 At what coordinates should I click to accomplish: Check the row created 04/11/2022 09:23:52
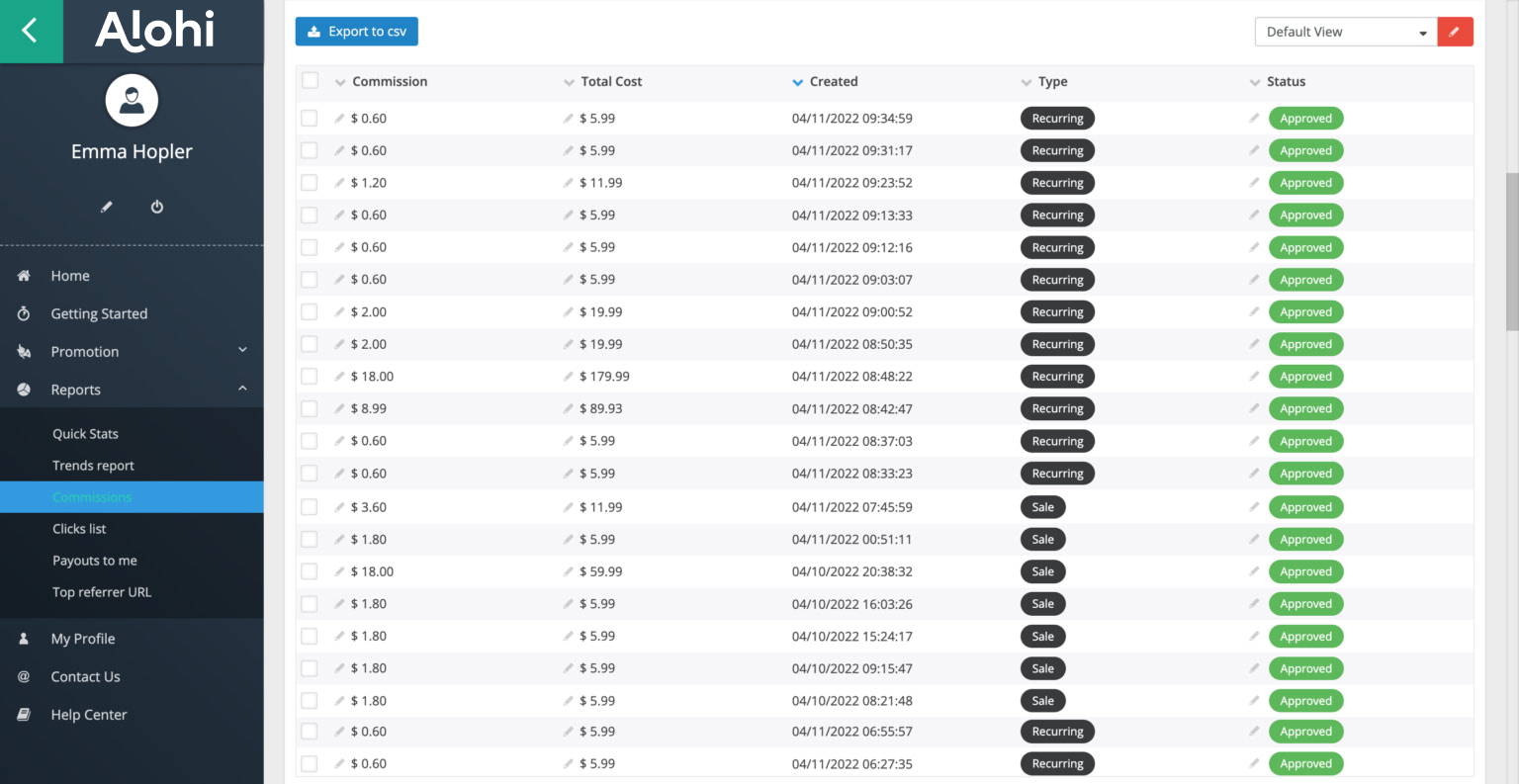point(310,183)
